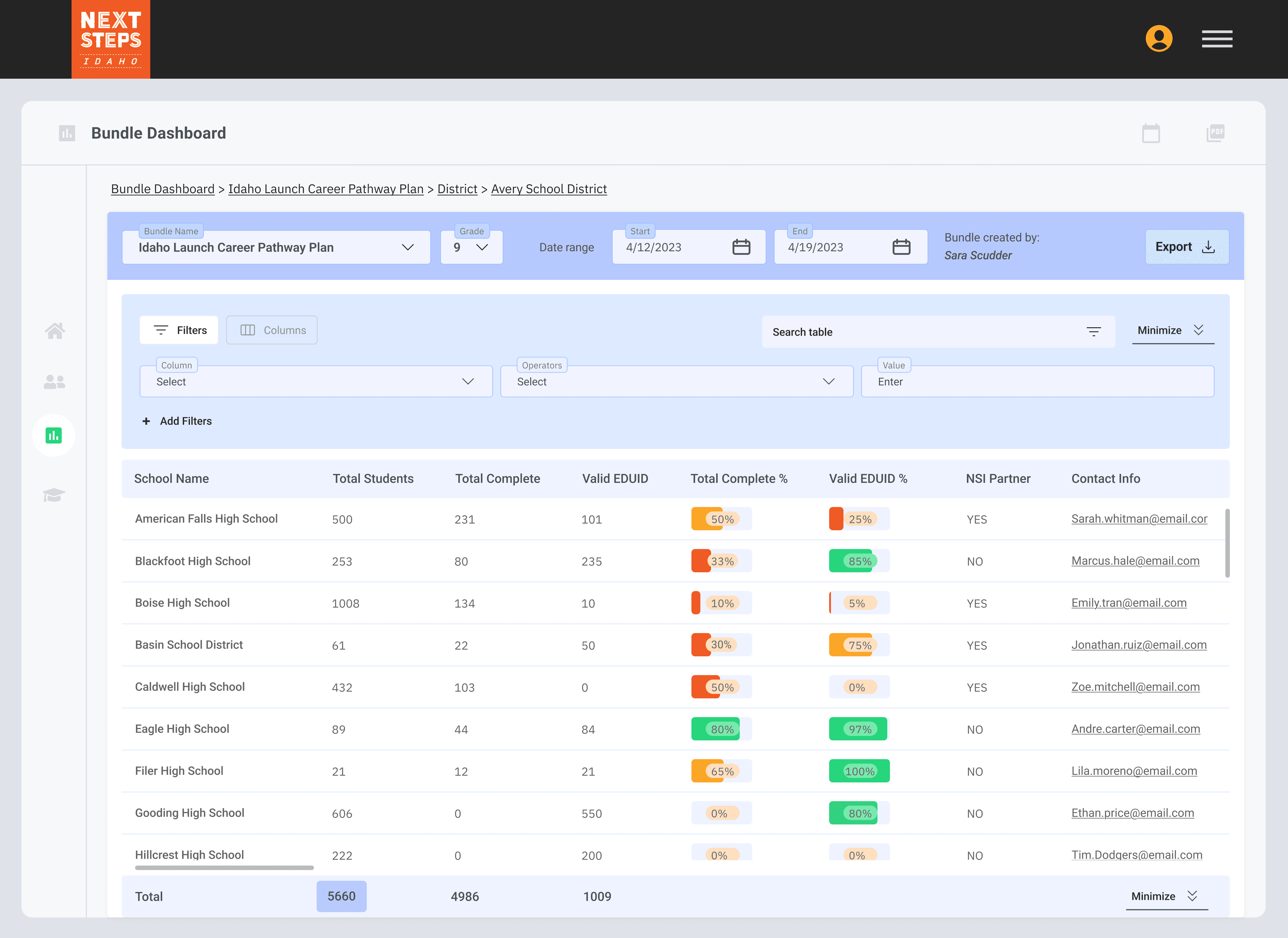Select the green chart dashboard sidebar icon

tap(54, 435)
